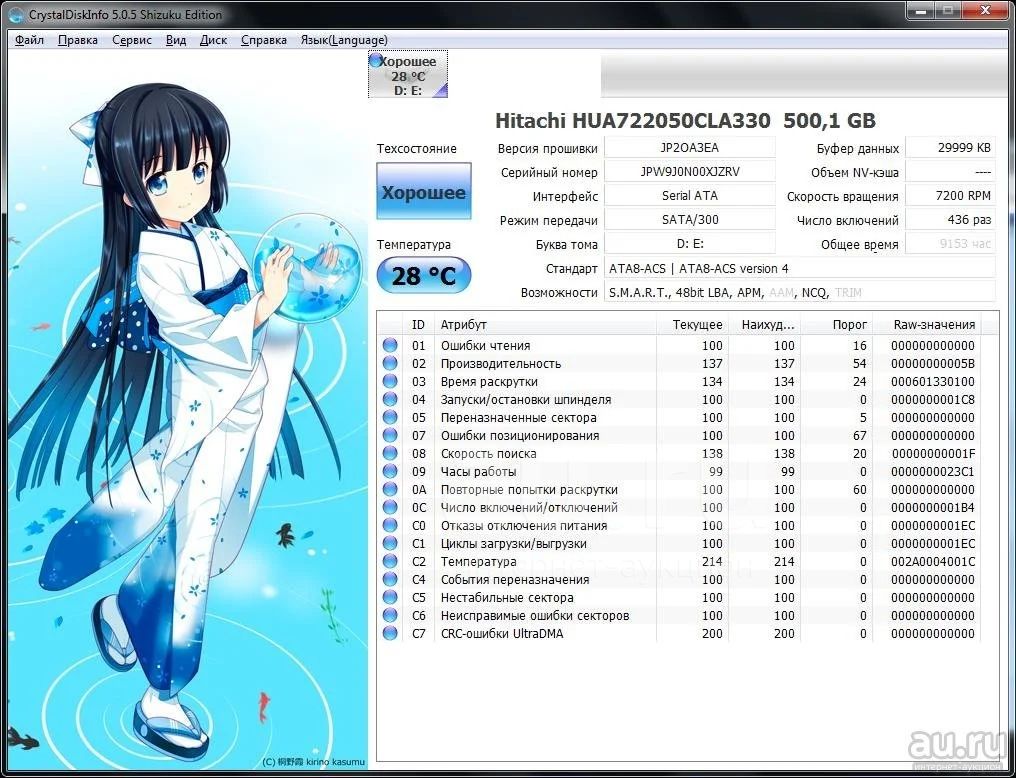The height and width of the screenshot is (778, 1016).
Task: Select the D: E: disk tab at top
Action: tap(408, 75)
